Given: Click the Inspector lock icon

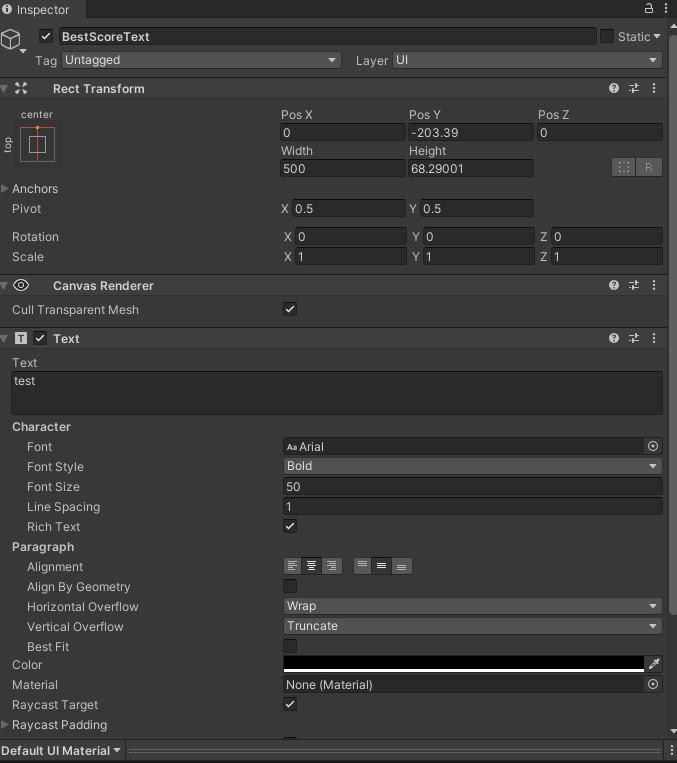Looking at the screenshot, I should point(649,8).
